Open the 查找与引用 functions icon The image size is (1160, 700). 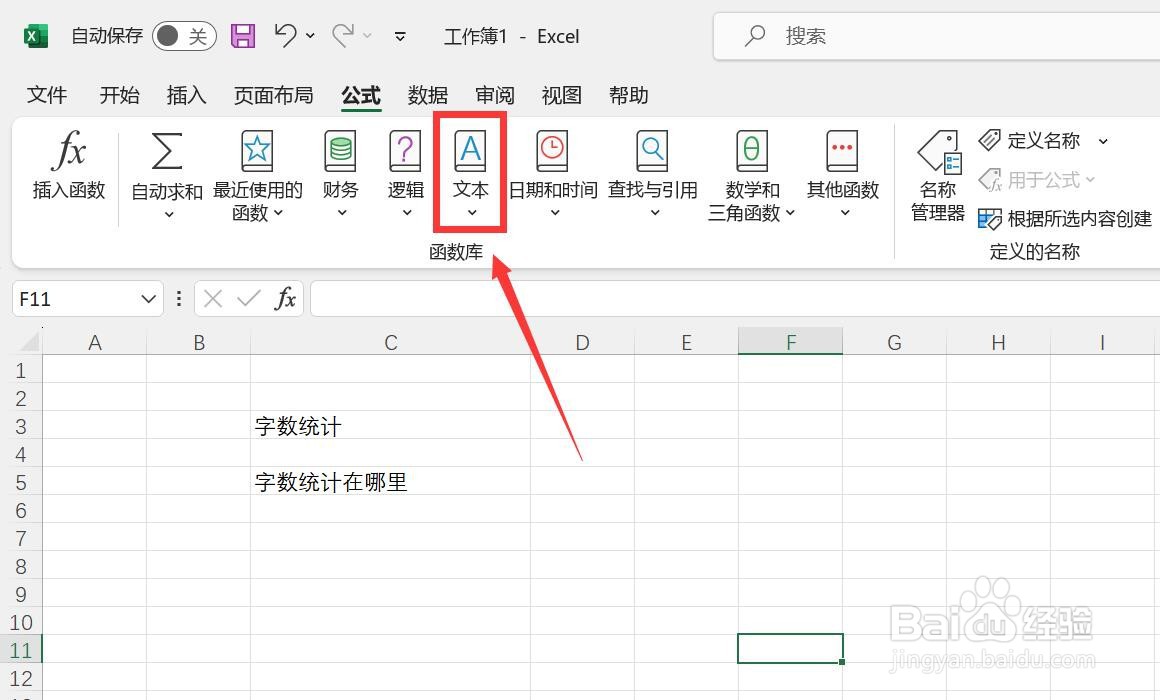[652, 151]
